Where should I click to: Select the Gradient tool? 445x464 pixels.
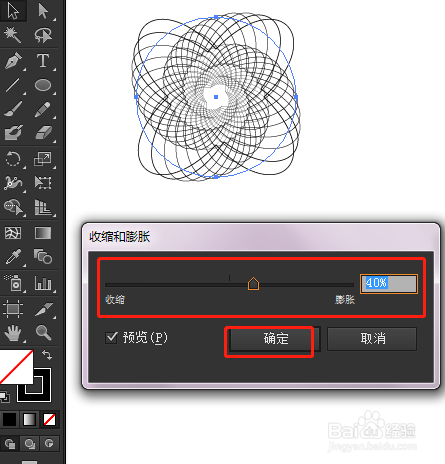[43, 233]
